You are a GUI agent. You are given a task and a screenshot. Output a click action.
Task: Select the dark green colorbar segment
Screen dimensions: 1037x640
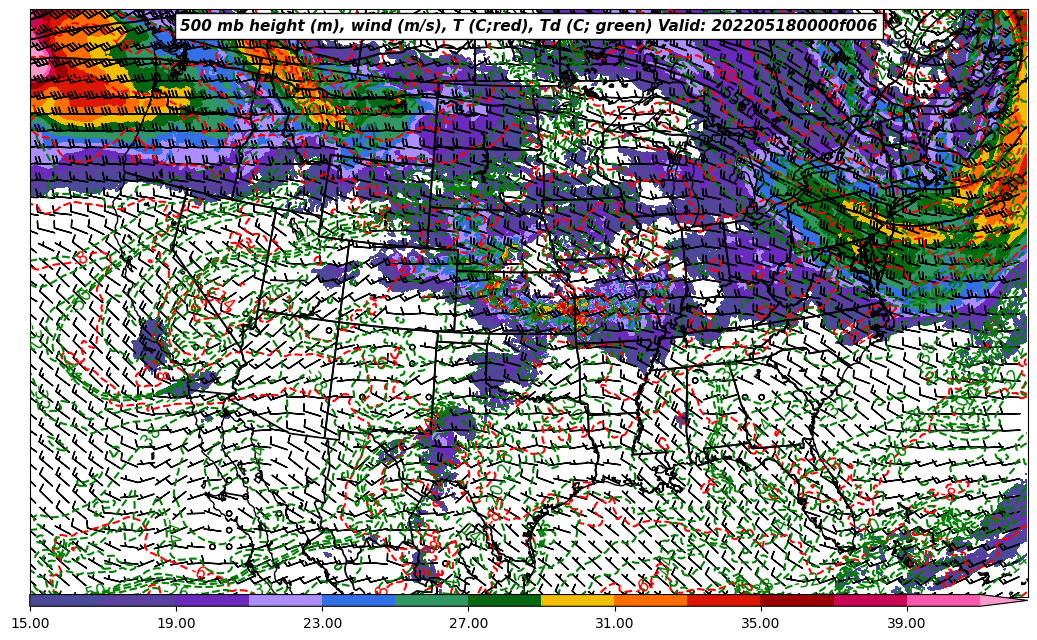point(504,600)
